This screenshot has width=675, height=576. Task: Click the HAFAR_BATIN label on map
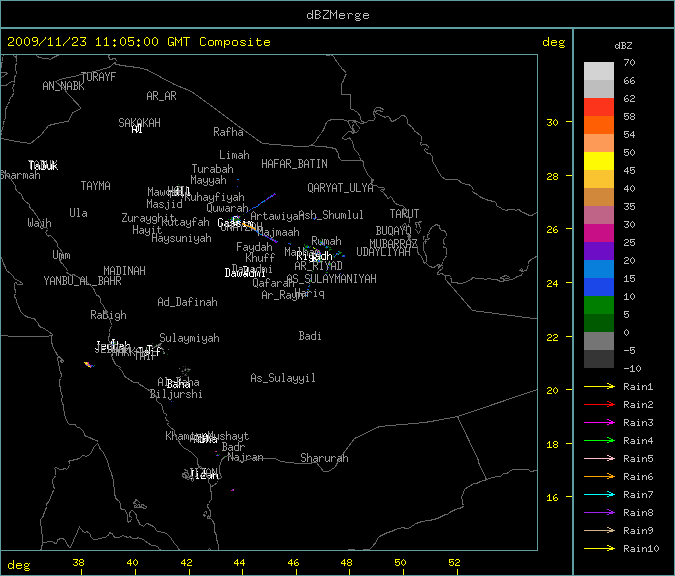[294, 163]
